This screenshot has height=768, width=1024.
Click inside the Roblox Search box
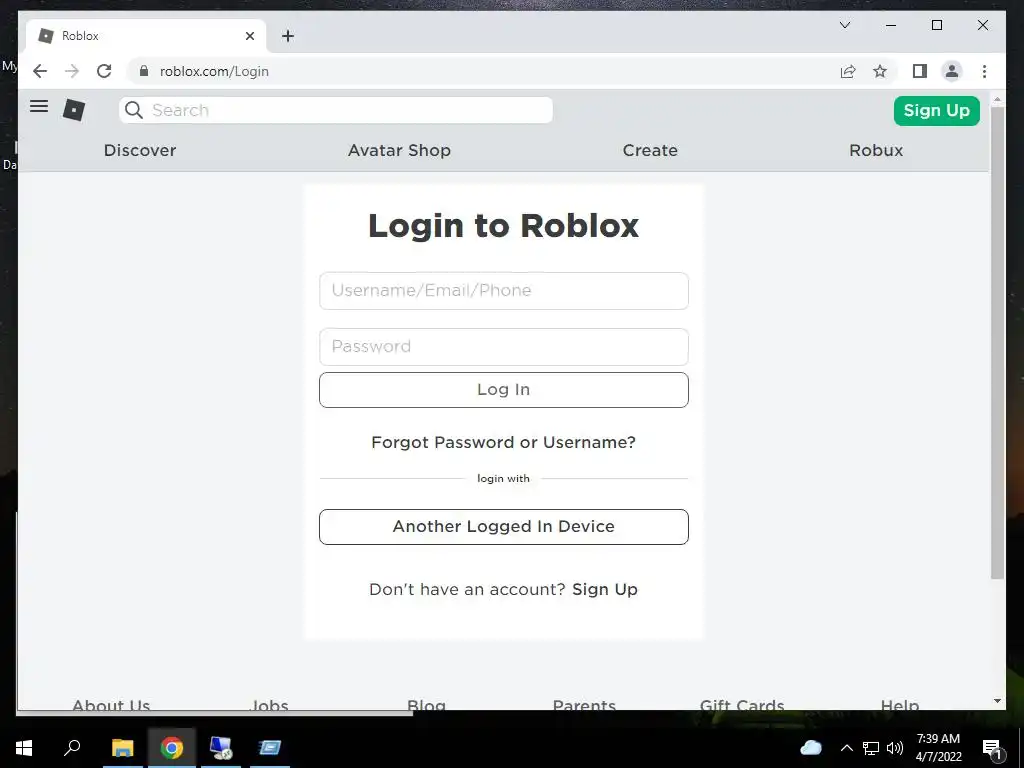336,110
